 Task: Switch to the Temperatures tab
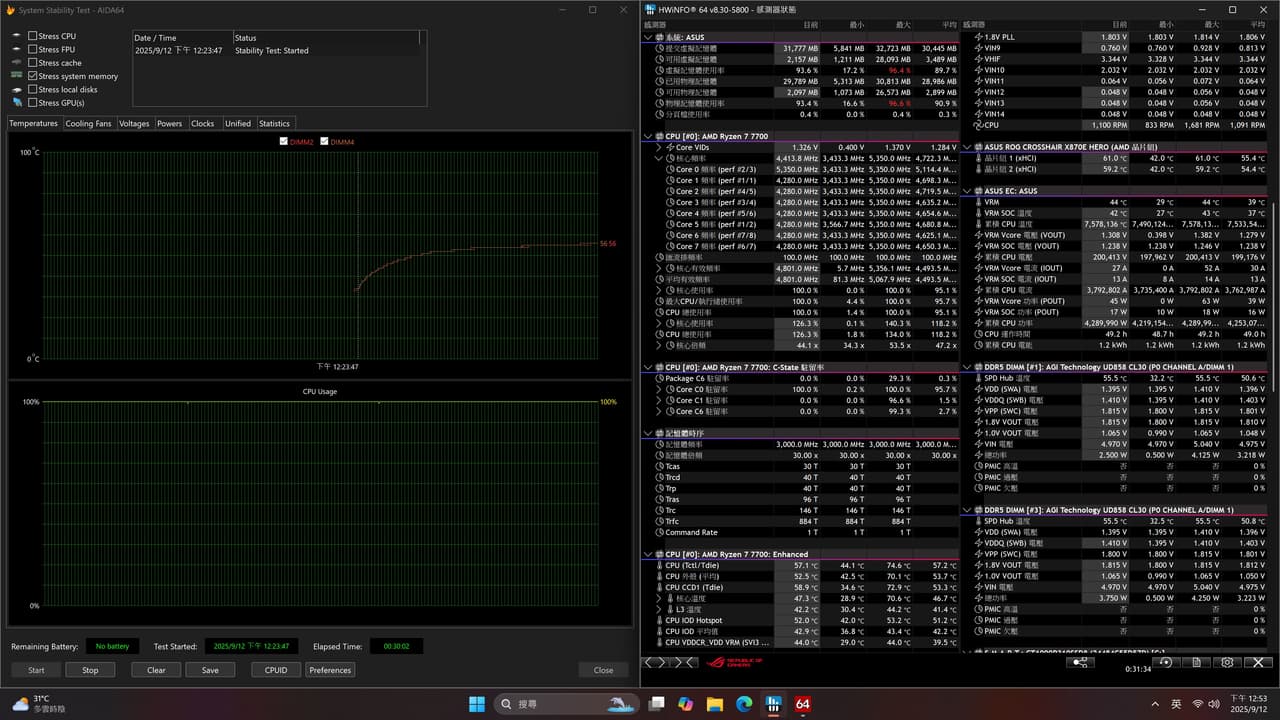pyautogui.click(x=33, y=124)
